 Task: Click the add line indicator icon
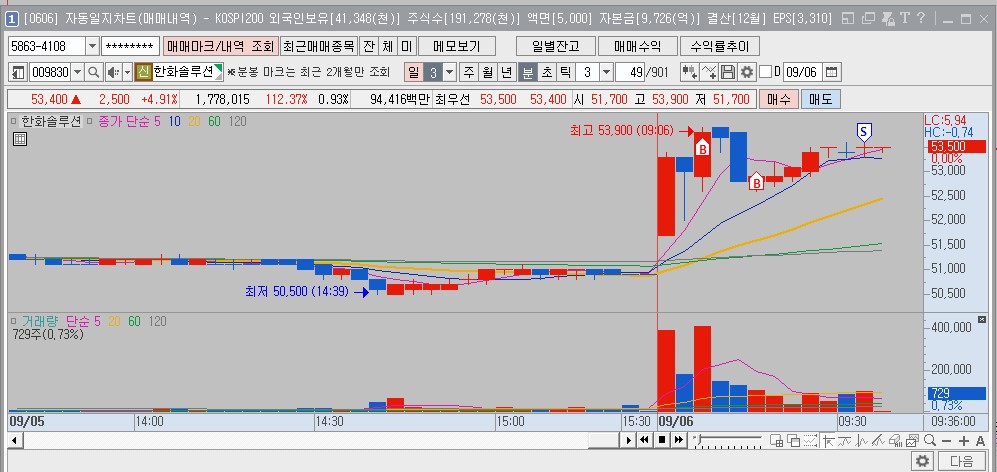tap(708, 72)
